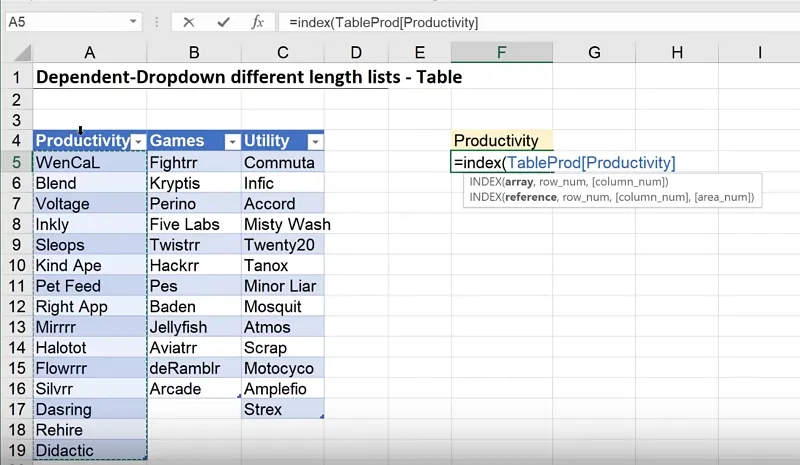Click the Enter checkmark in formula bar

tap(224, 21)
